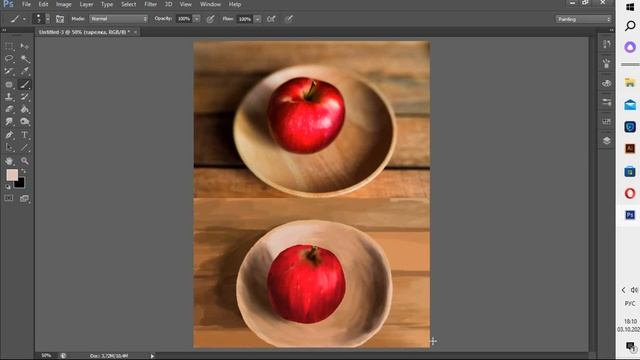
Task: Select the Brush tool in the toolbox
Action: (x=24, y=84)
